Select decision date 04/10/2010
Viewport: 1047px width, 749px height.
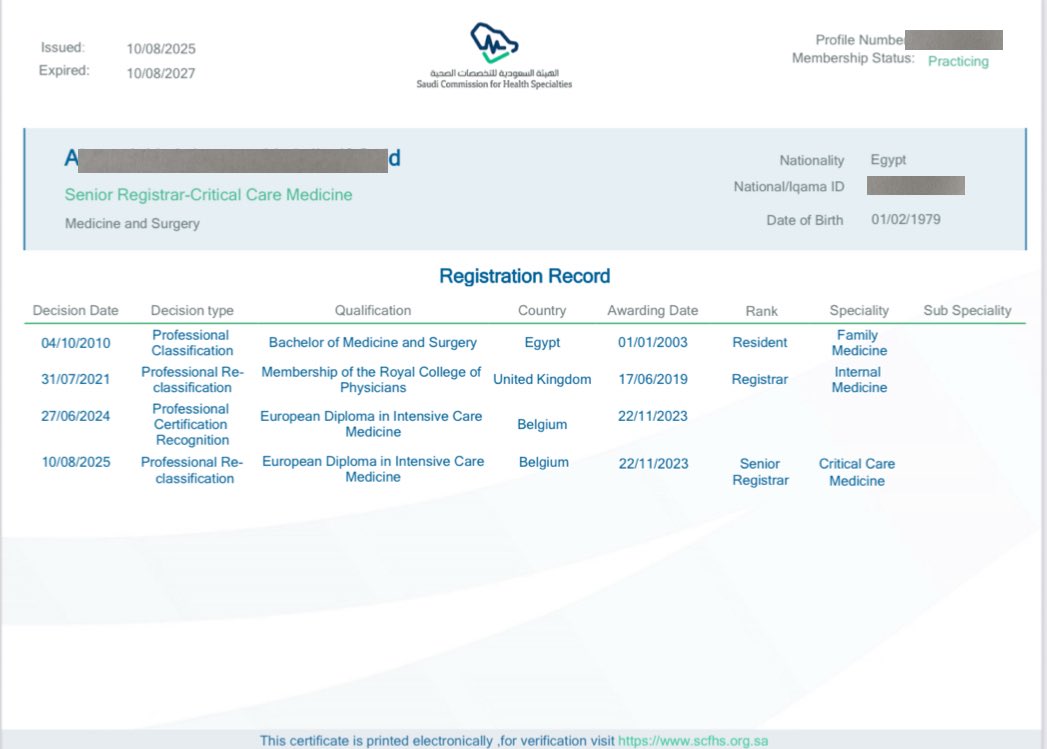pos(75,343)
